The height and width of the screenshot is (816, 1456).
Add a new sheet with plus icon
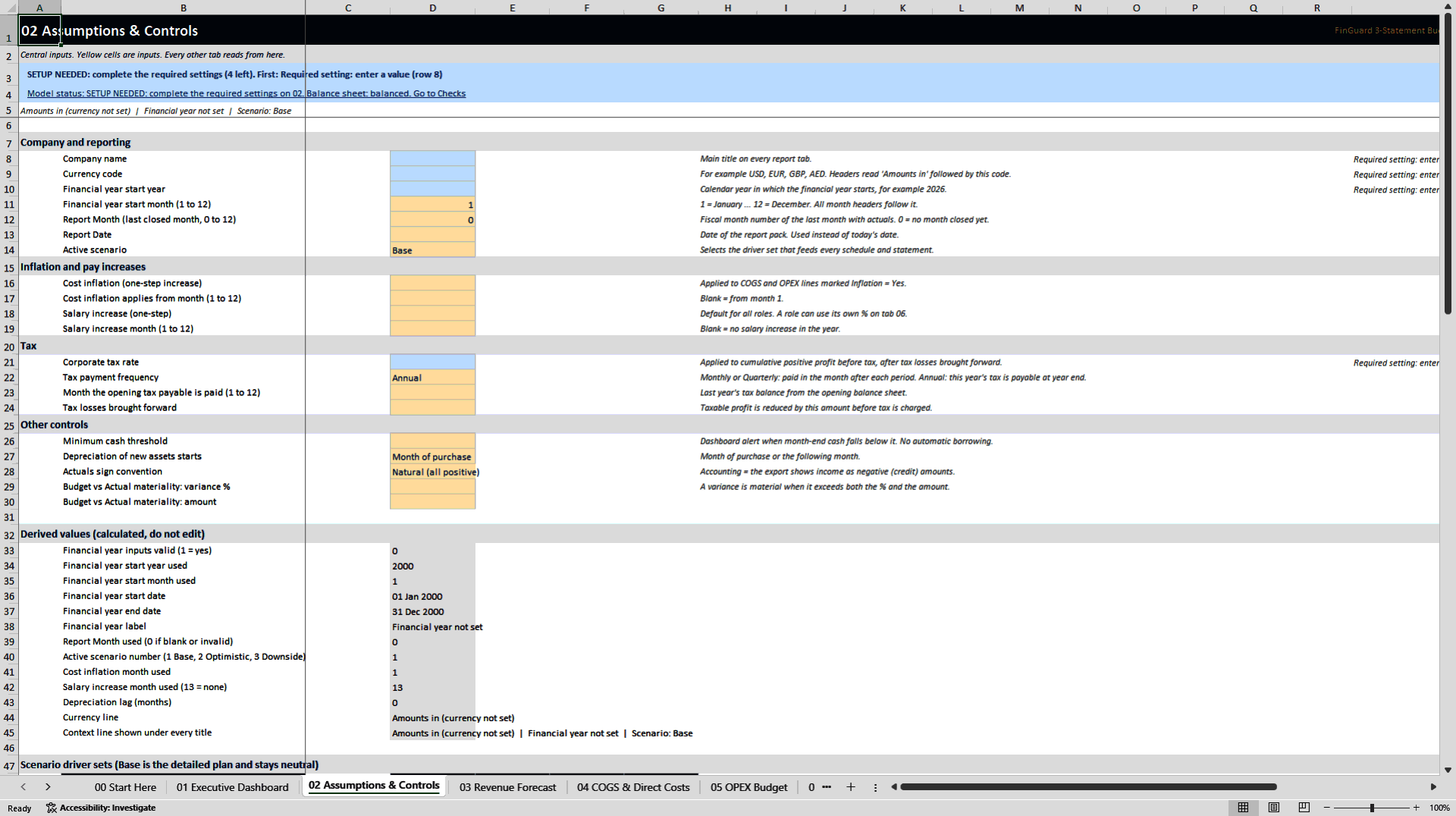[851, 787]
